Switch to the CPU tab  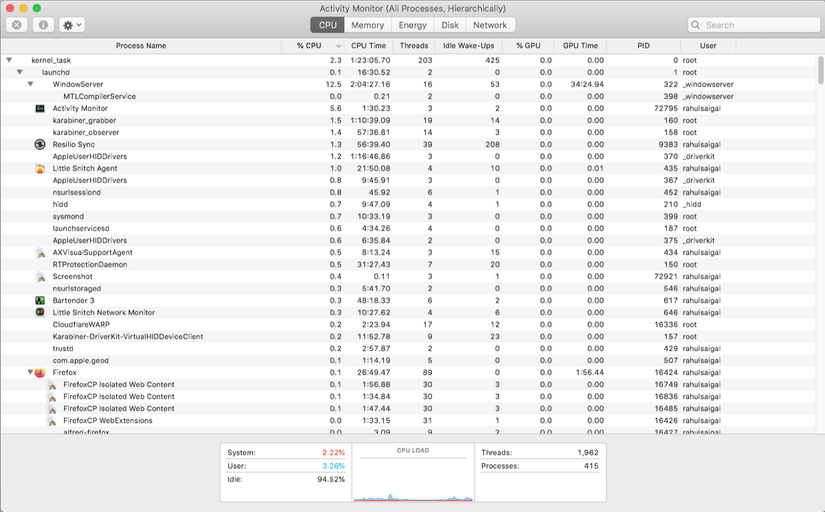coord(327,25)
